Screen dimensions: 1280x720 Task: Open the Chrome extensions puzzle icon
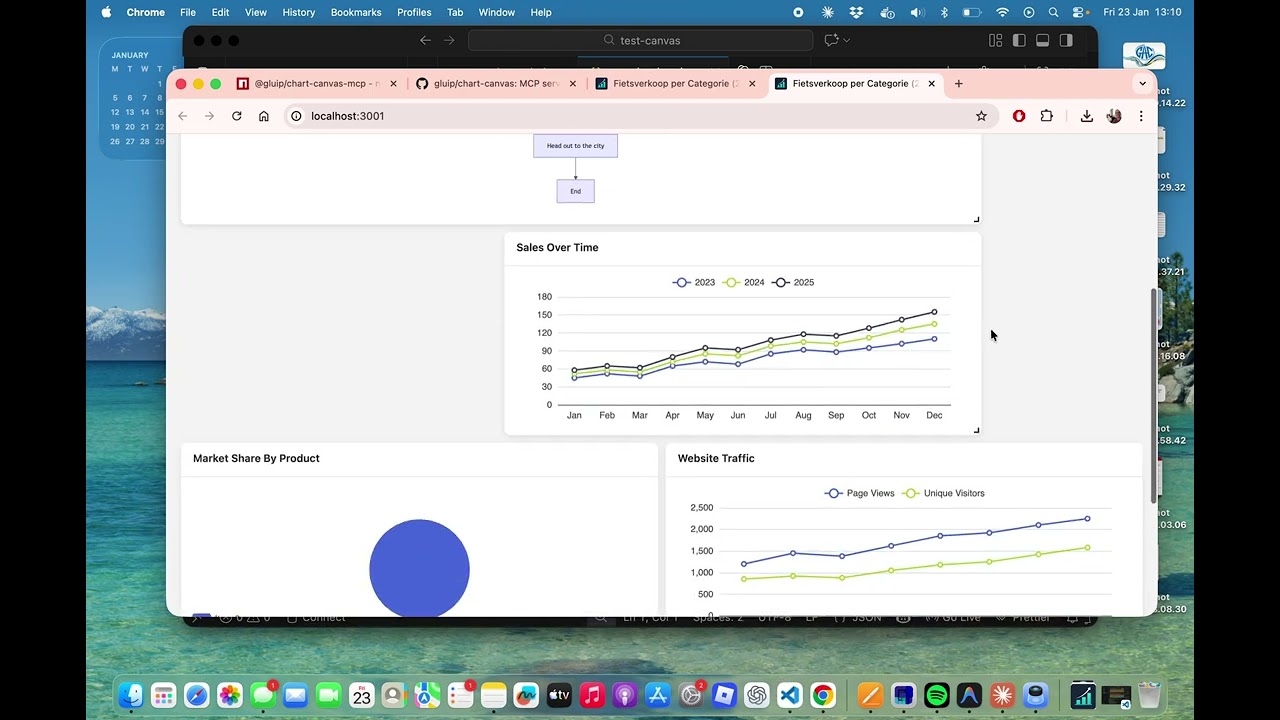1046,116
